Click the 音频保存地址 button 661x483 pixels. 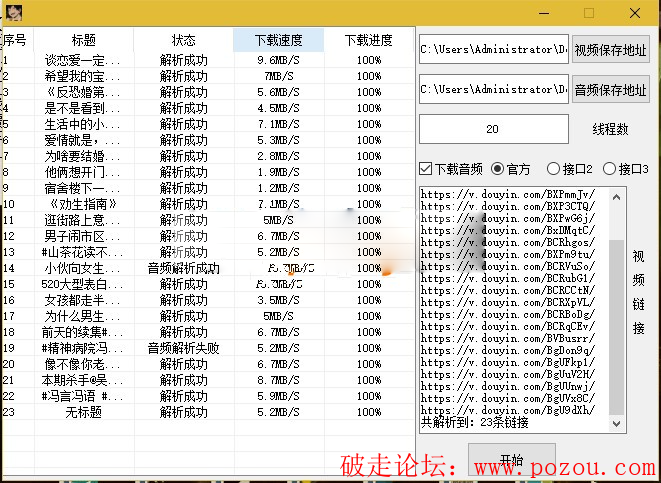[x=610, y=89]
